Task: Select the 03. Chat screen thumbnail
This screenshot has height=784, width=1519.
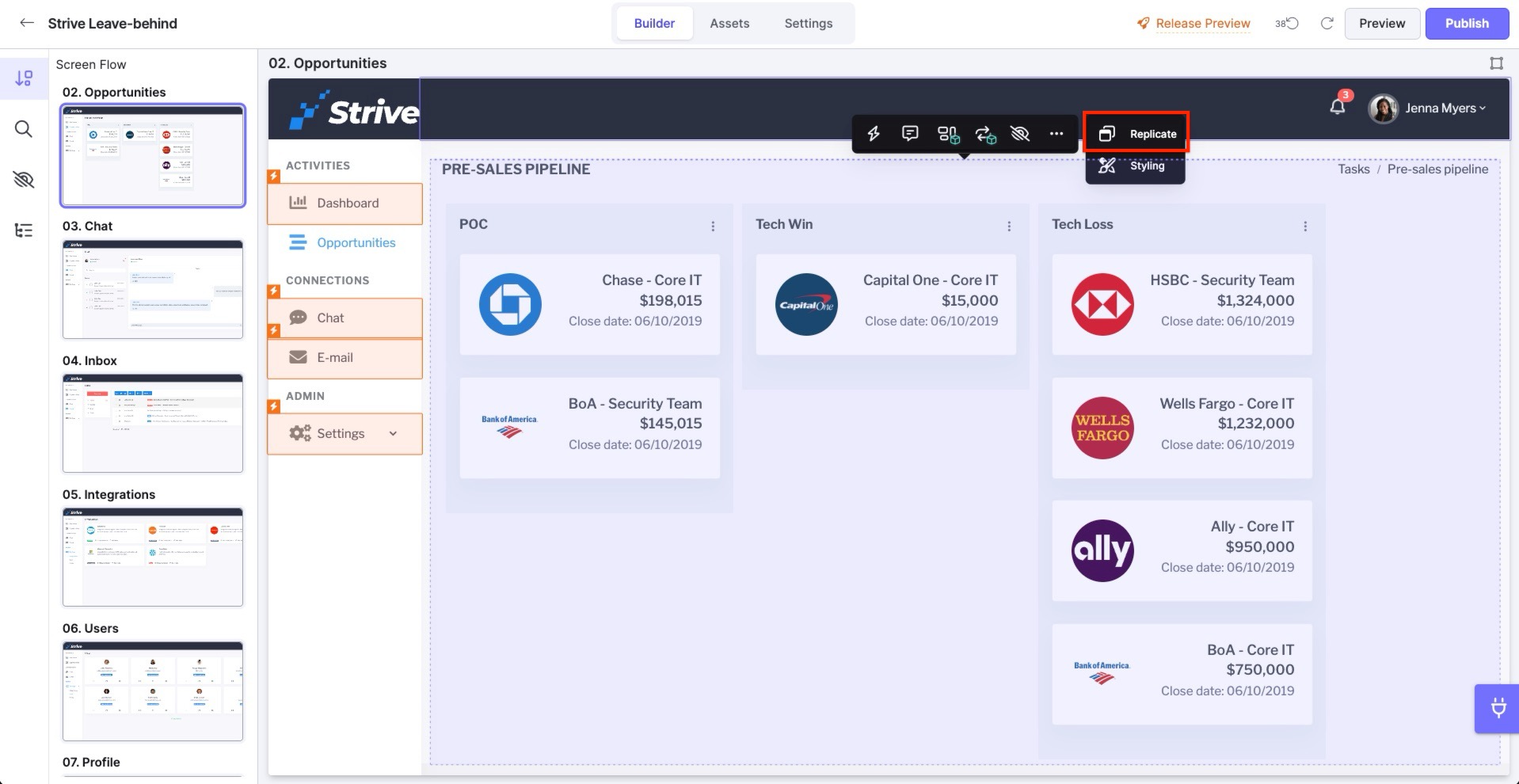Action: 153,289
